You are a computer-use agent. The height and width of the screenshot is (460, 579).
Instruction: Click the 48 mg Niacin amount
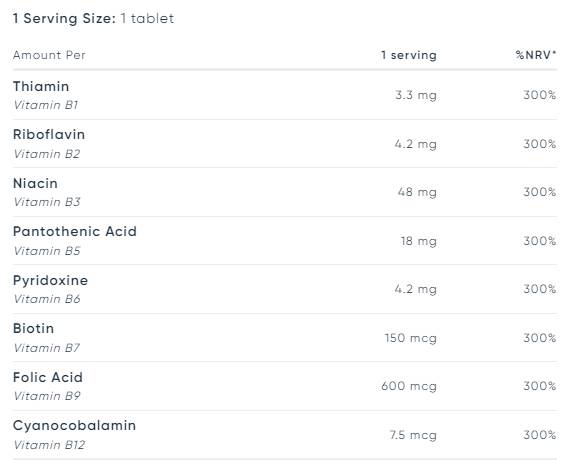click(x=417, y=192)
